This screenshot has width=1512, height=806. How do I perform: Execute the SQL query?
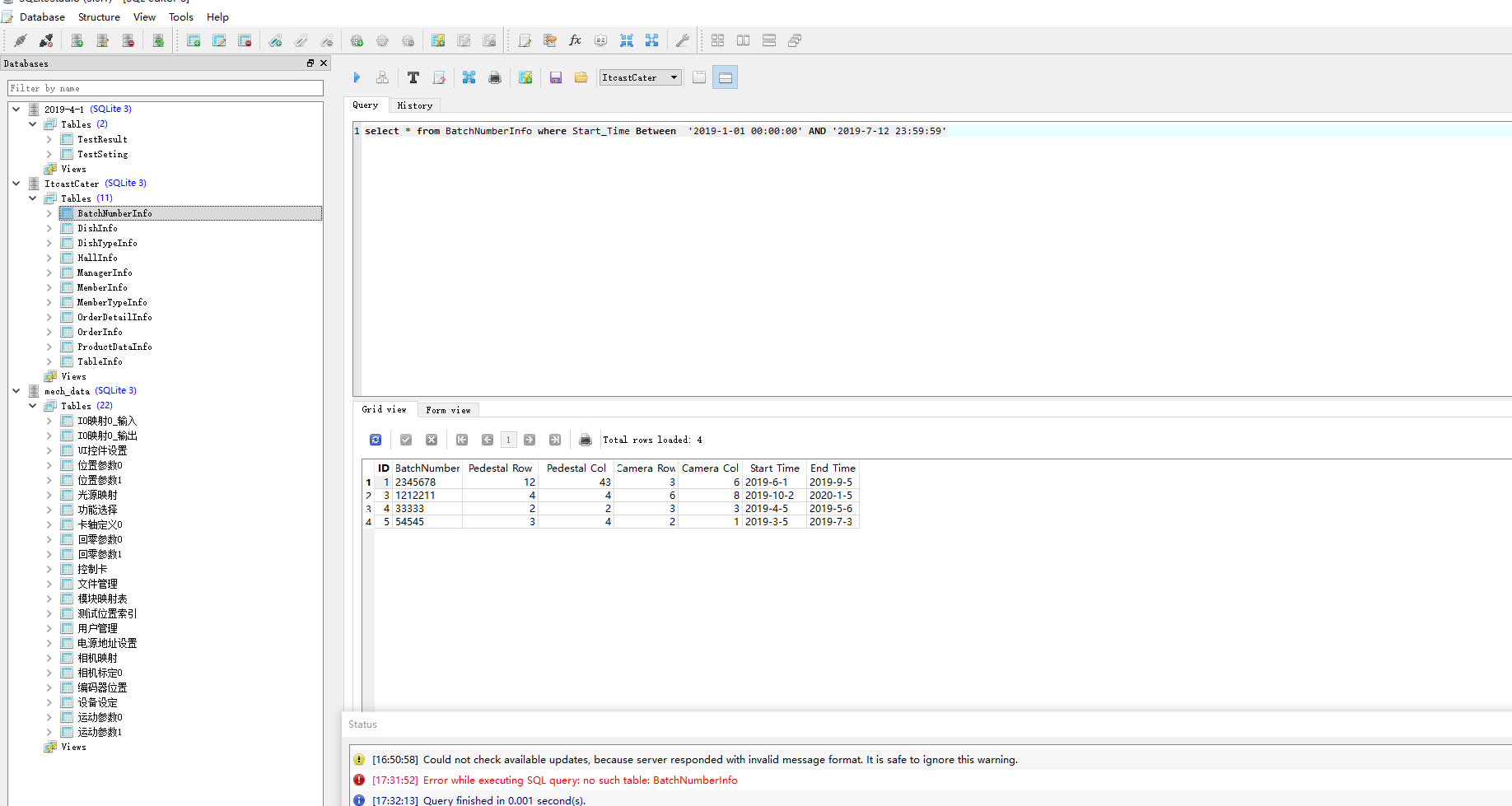357,77
